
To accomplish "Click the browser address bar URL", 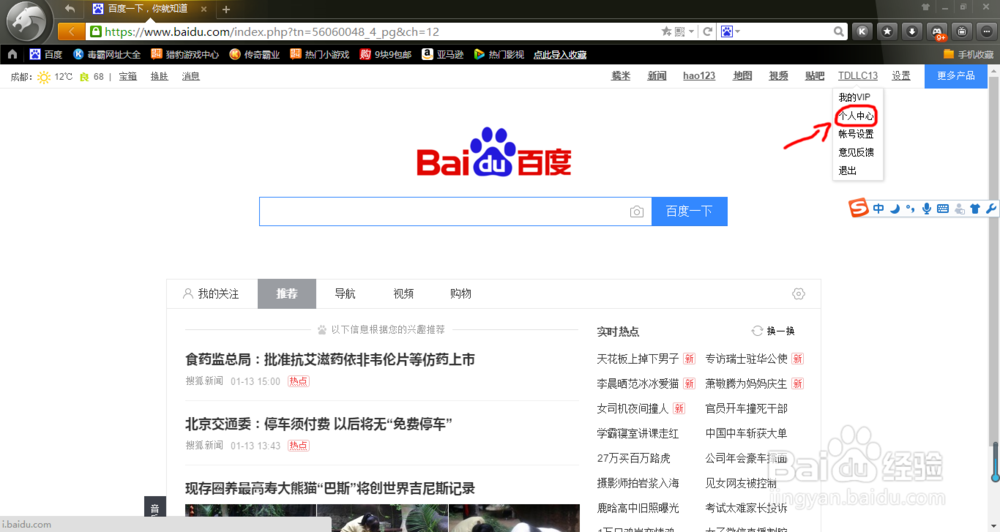I will [272, 31].
